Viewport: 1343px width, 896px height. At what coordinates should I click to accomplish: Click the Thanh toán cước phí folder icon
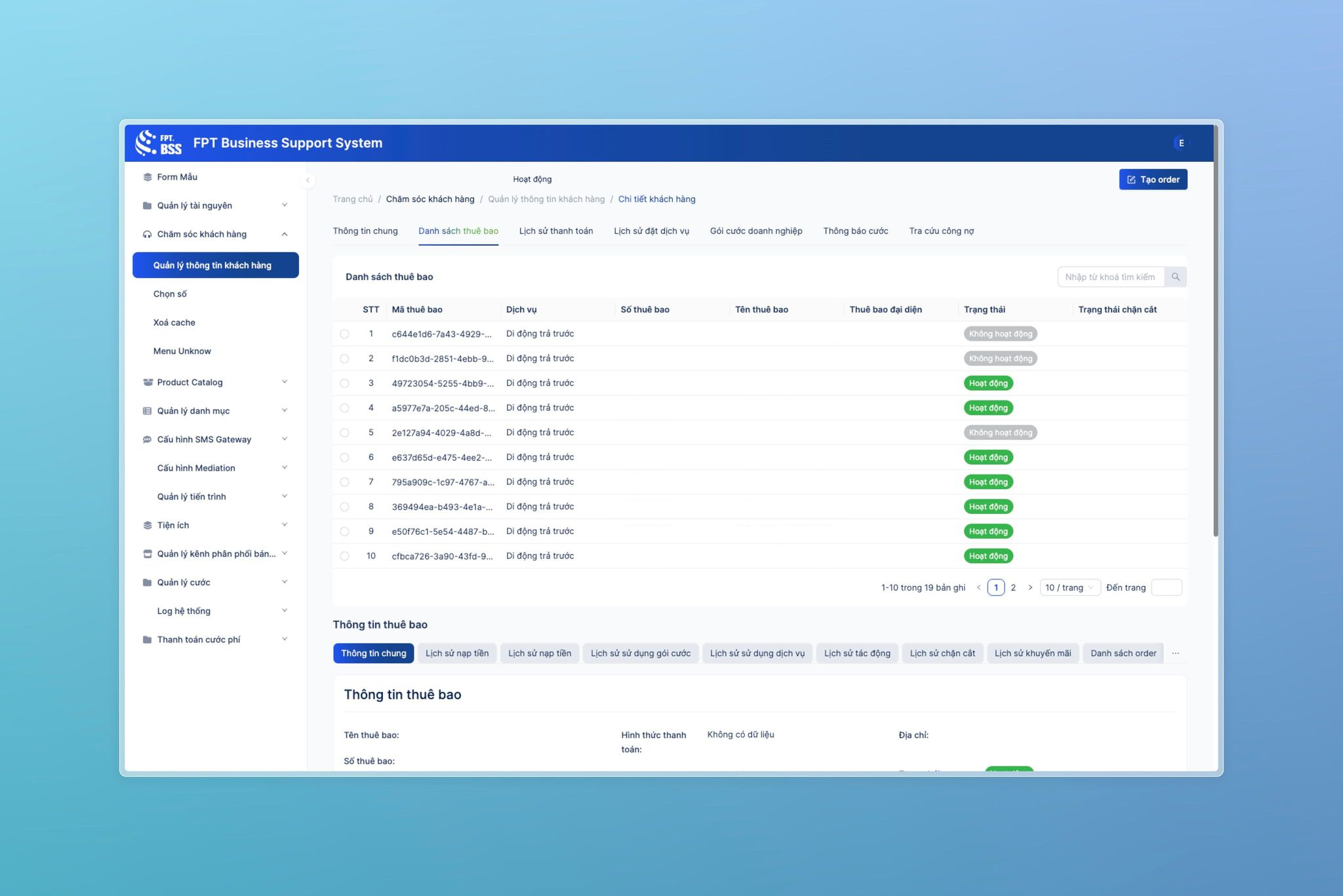coord(147,640)
